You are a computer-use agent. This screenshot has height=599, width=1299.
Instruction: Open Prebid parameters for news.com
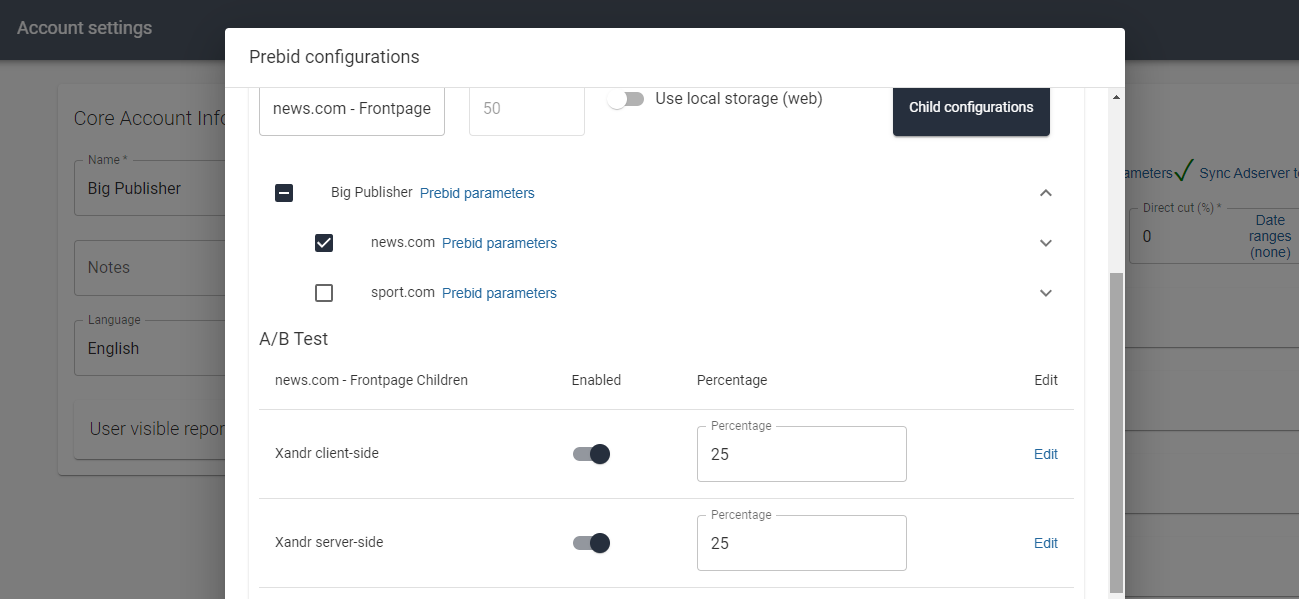pos(499,243)
